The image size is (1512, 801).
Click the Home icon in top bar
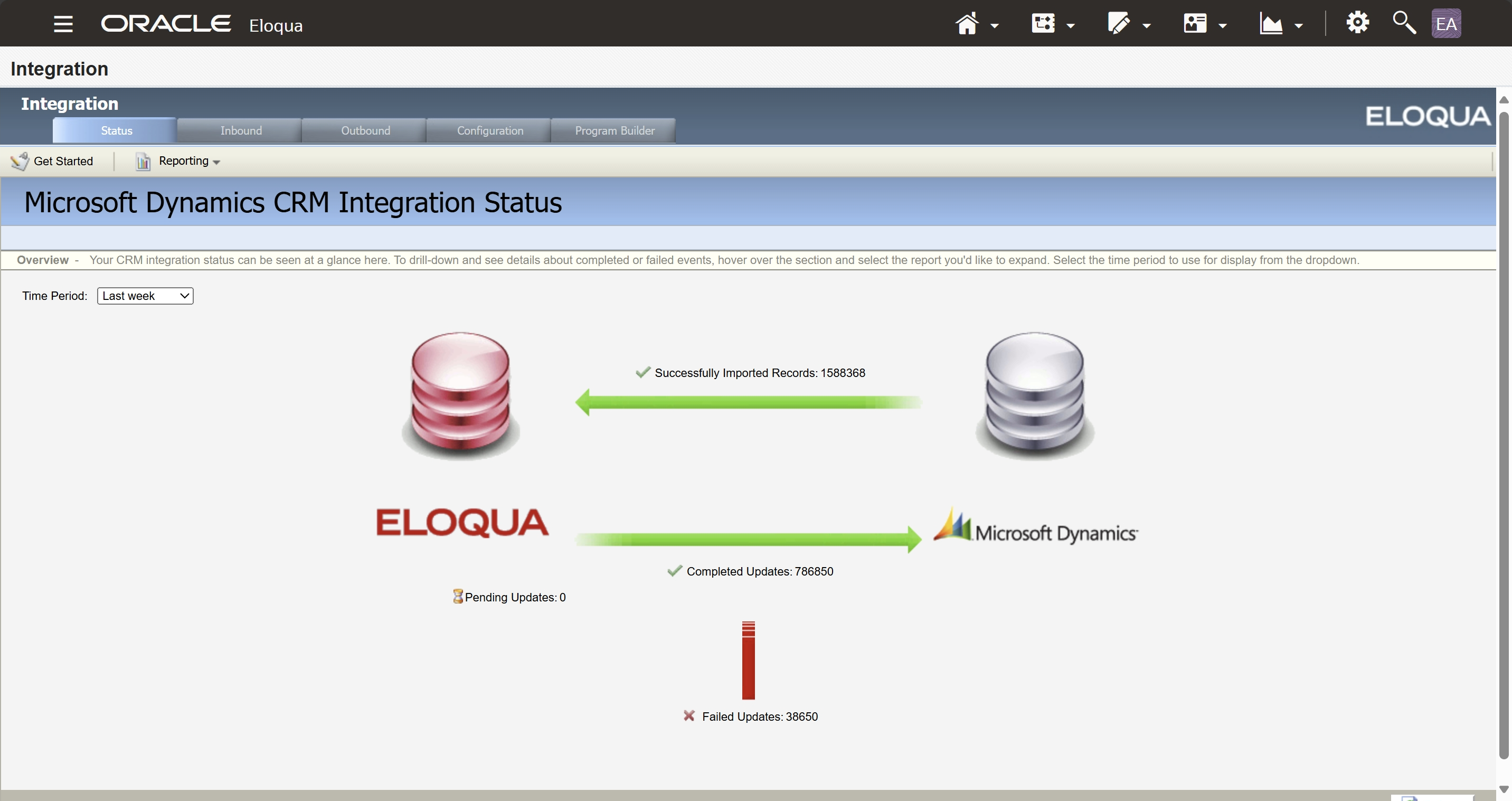(967, 24)
